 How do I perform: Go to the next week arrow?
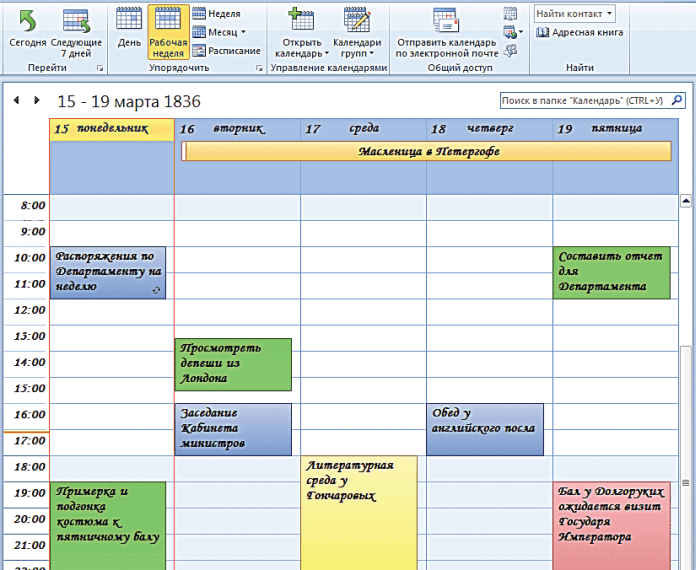point(37,101)
